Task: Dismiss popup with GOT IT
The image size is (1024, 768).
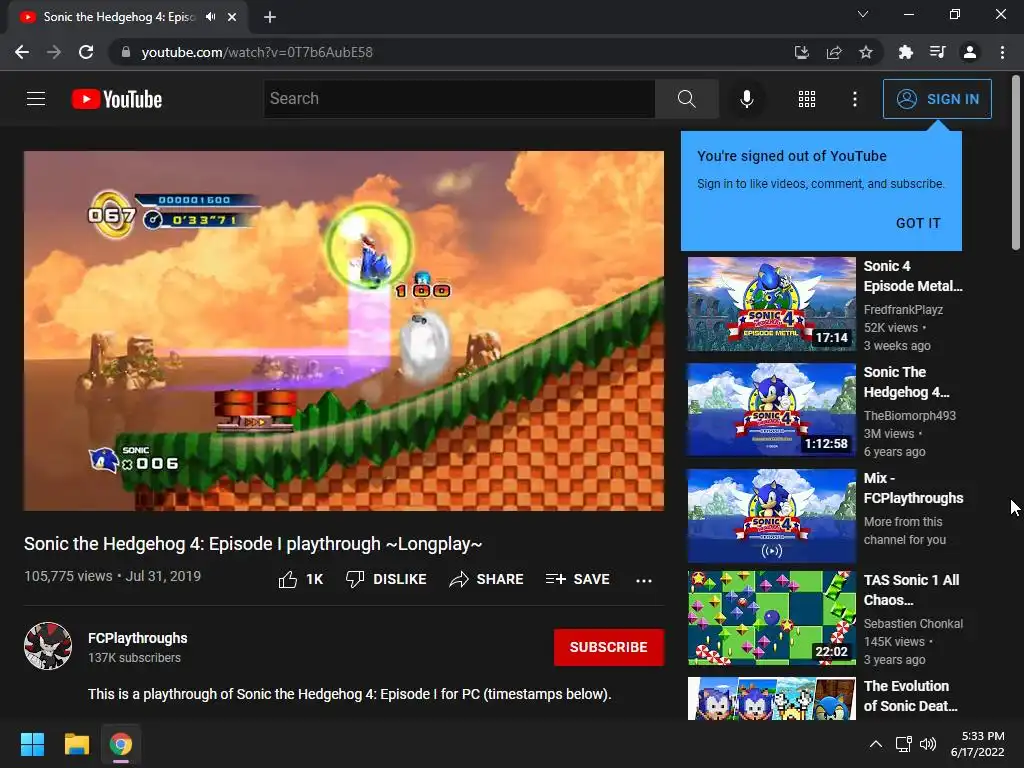Action: pos(918,223)
